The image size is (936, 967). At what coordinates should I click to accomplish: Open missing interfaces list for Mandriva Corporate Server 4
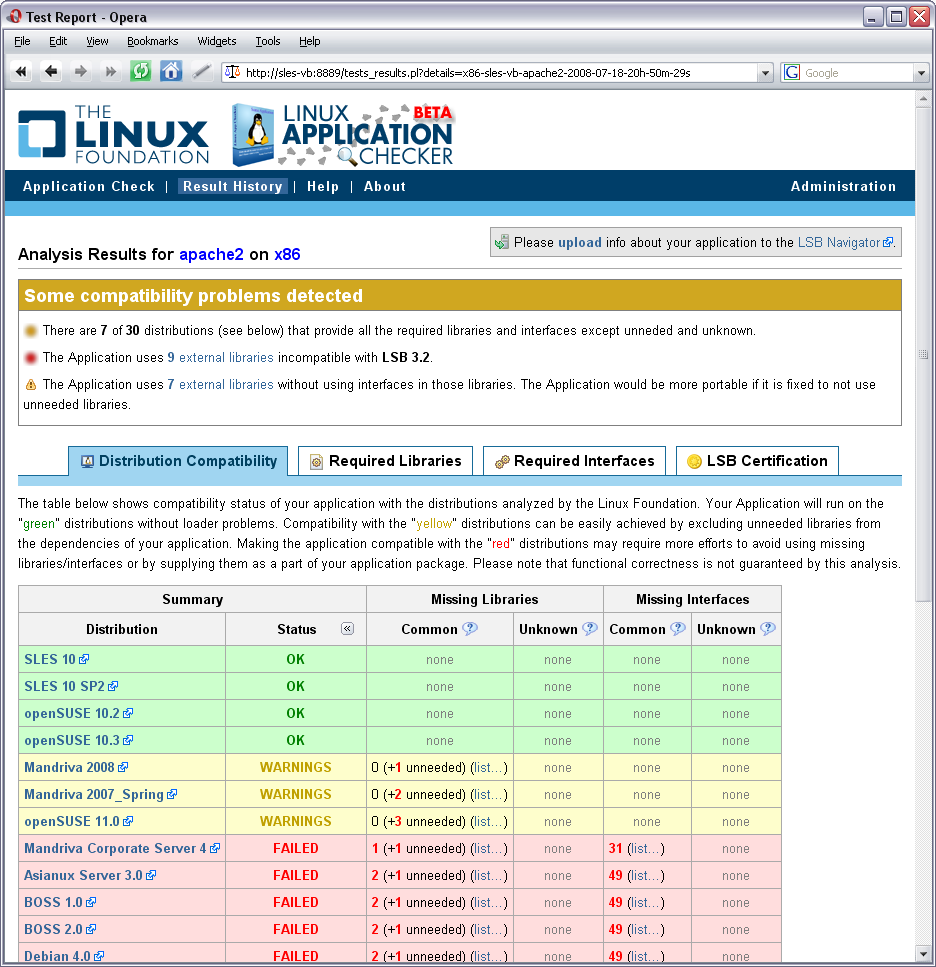(646, 849)
